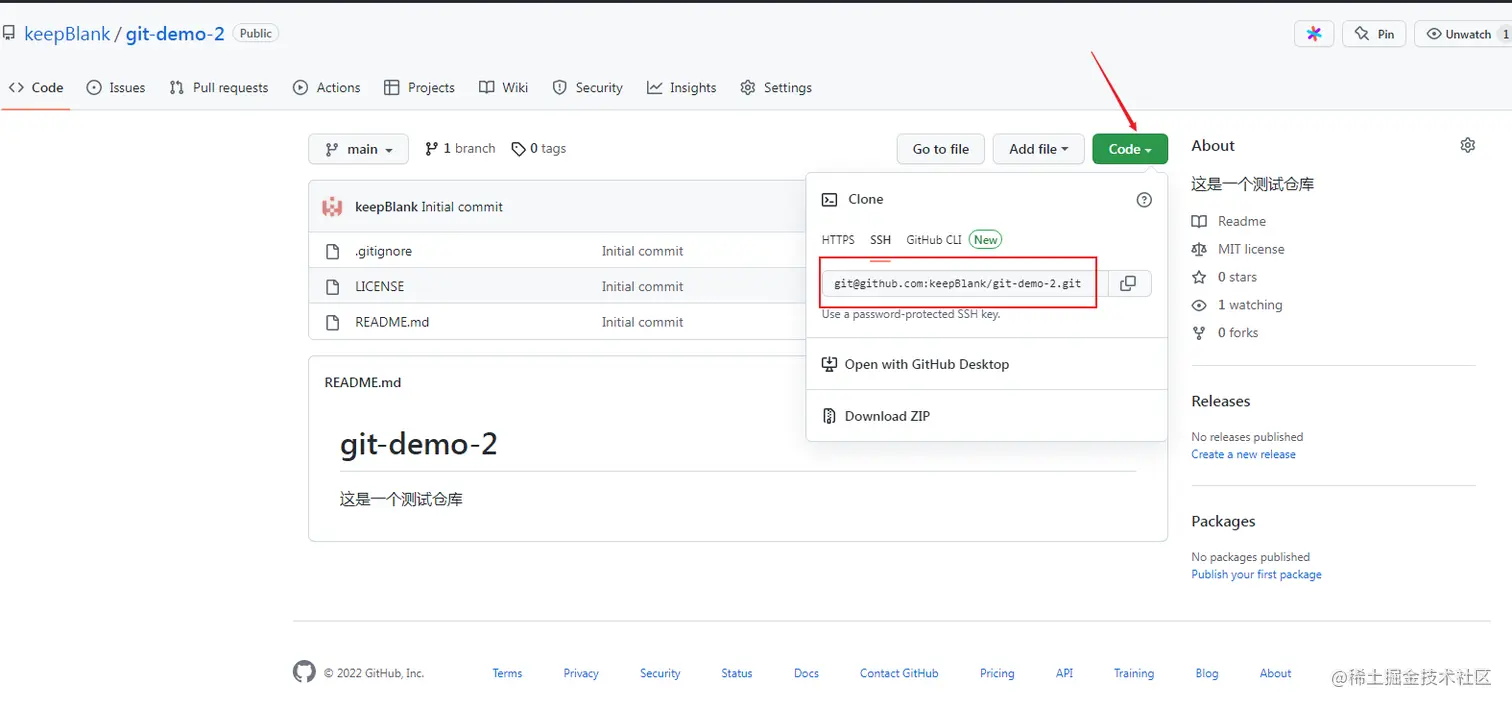This screenshot has height=708, width=1512.
Task: Click the Privacy footer link
Action: (x=581, y=673)
